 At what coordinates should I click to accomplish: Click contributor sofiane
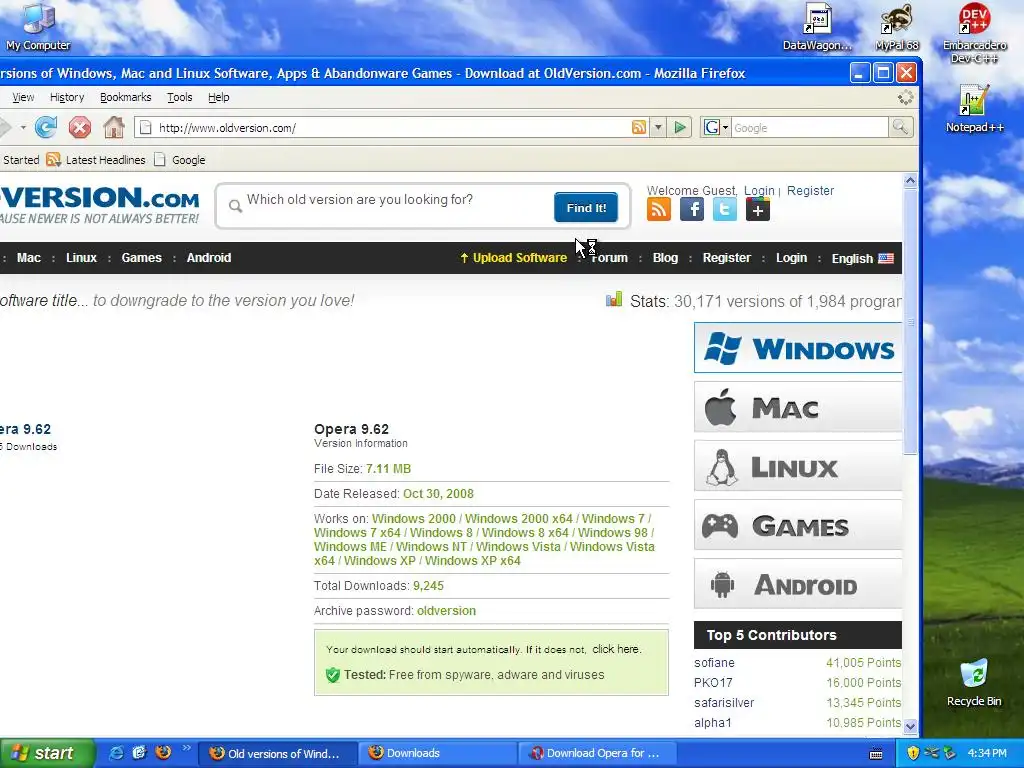714,663
